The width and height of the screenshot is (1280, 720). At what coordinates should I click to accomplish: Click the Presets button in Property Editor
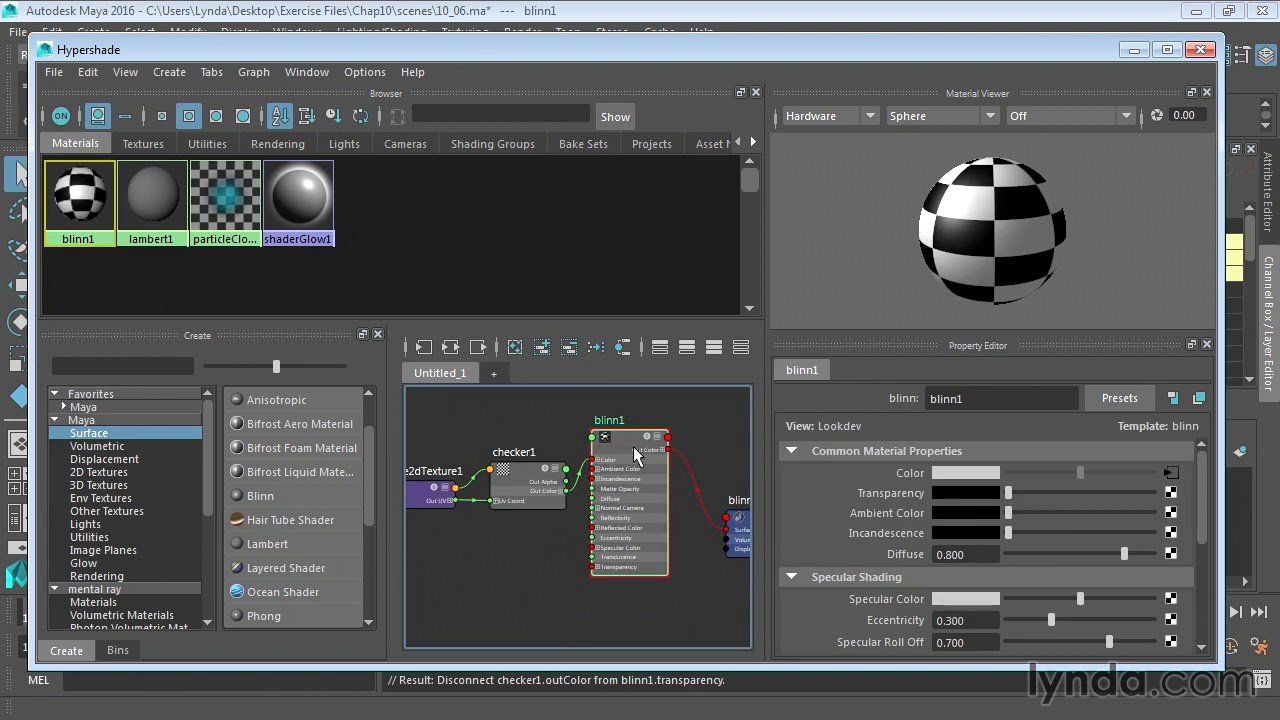click(1119, 398)
